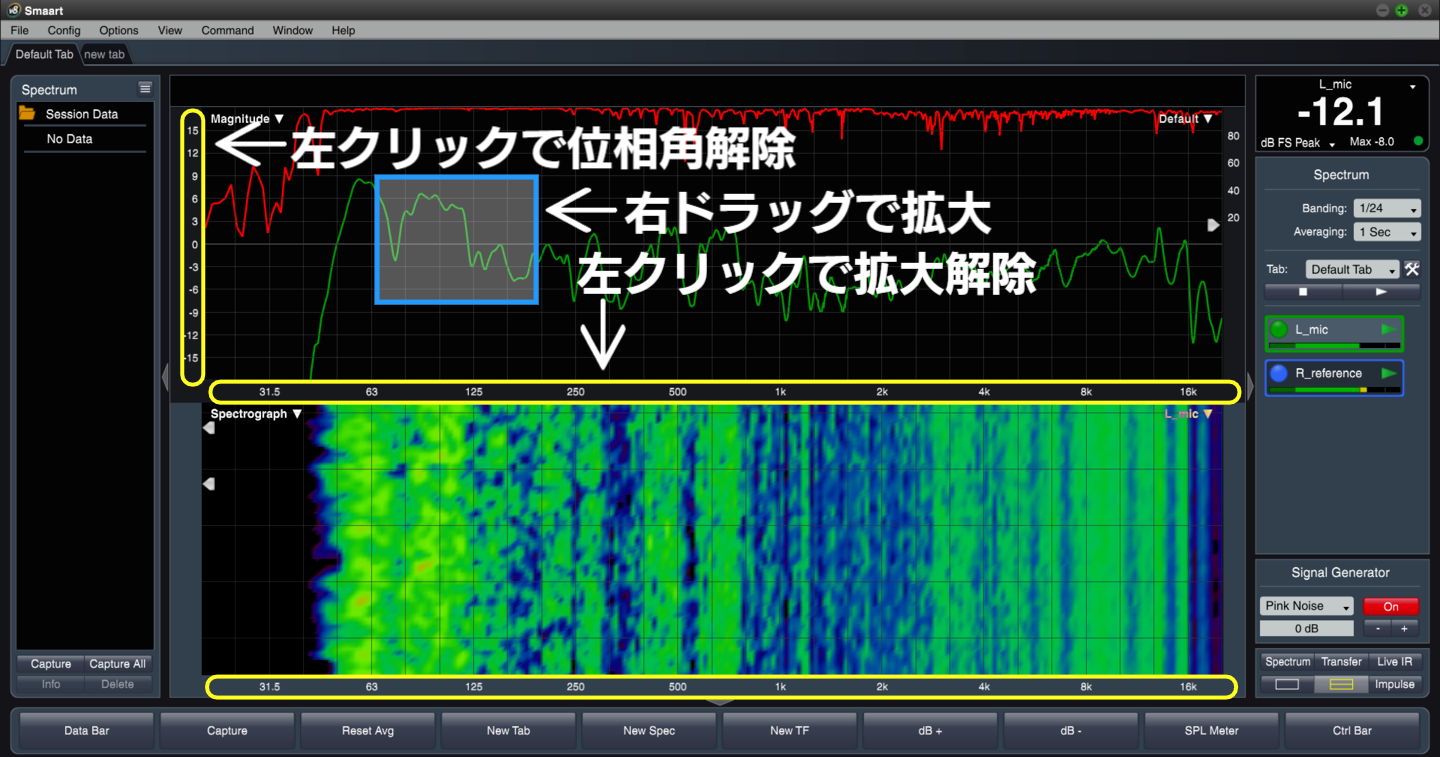Toggle the two-pane layout view
This screenshot has height=757, width=1440.
coord(1341,684)
